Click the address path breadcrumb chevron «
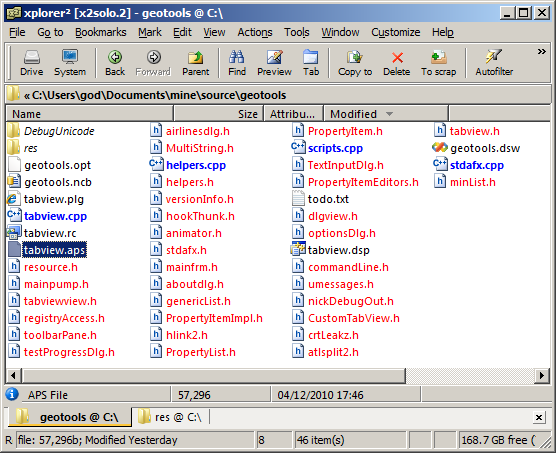 27,95
